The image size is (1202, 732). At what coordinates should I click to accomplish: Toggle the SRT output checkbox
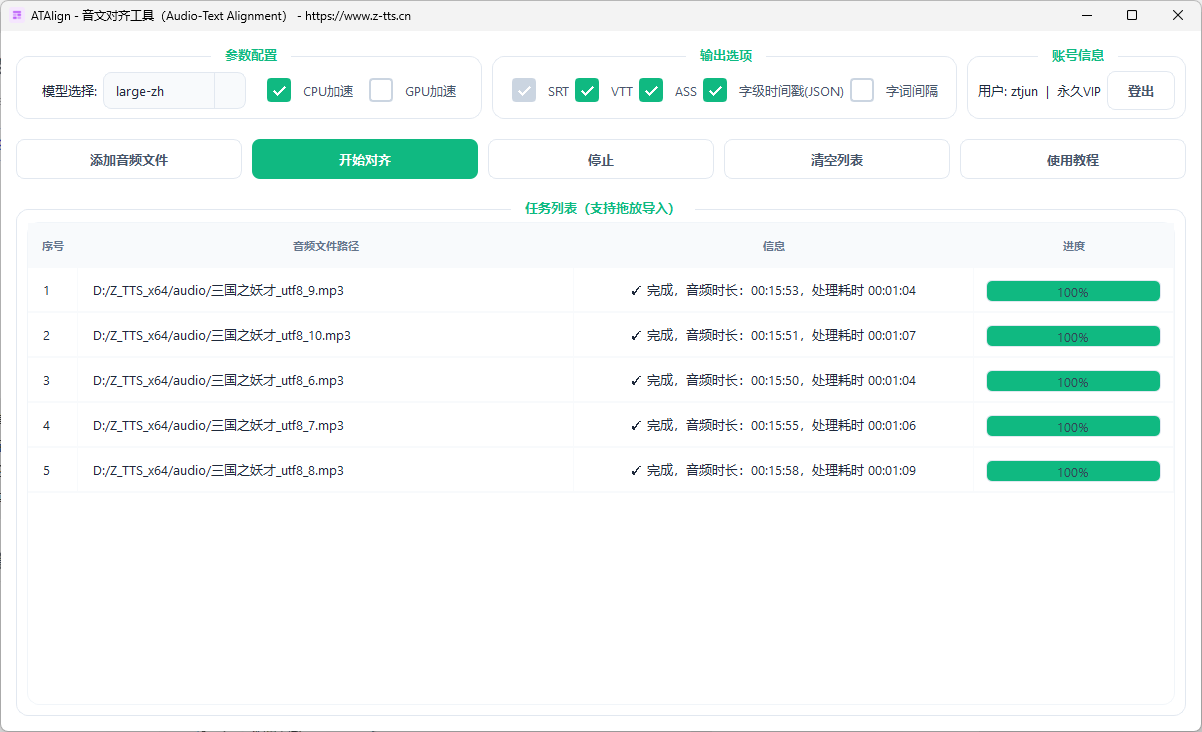pos(524,91)
